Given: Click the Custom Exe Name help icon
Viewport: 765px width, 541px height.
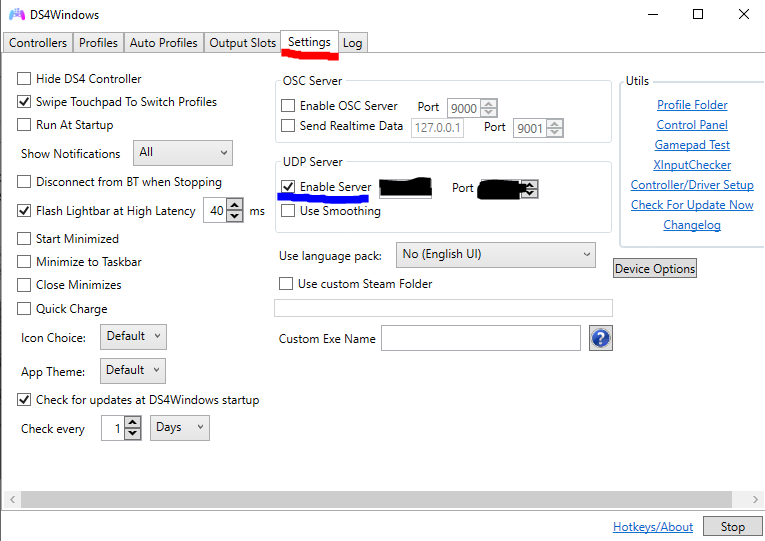Looking at the screenshot, I should click(601, 338).
